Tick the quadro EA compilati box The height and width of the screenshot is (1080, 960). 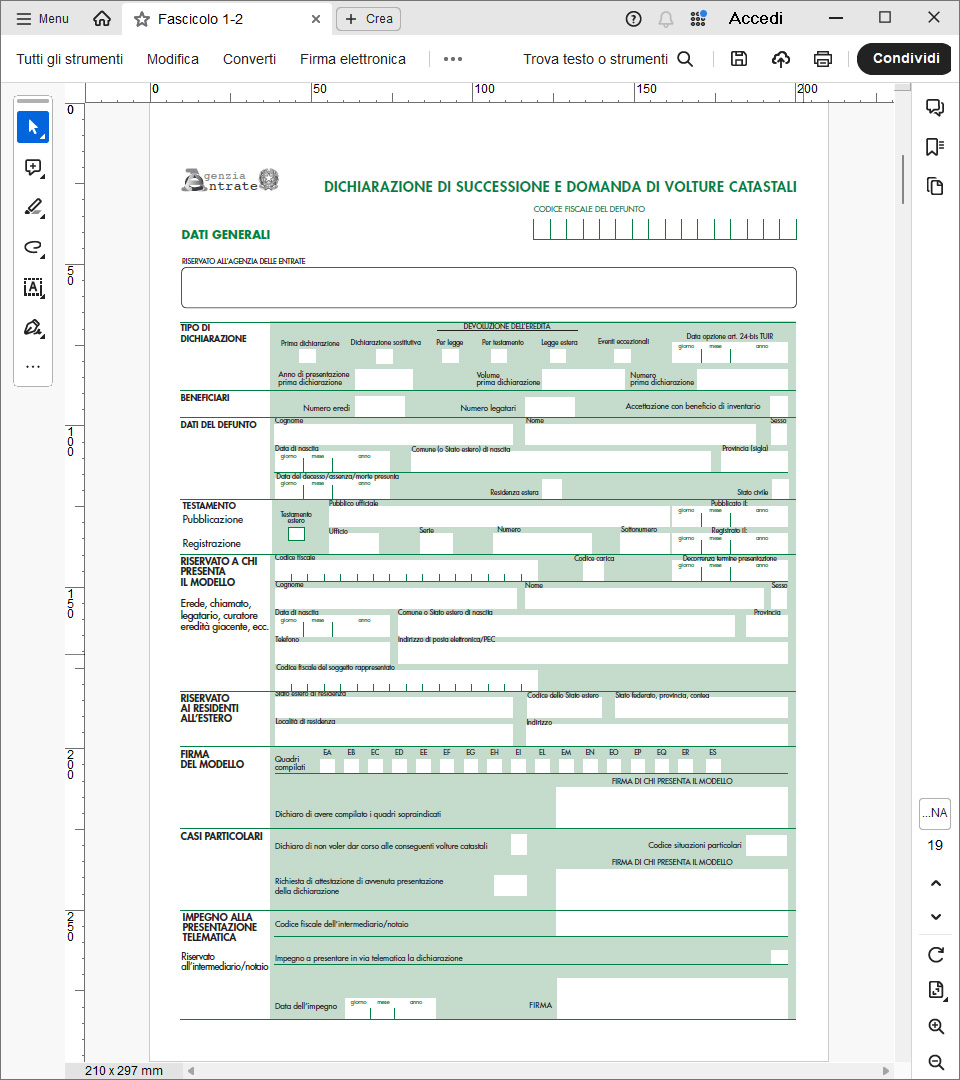tap(327, 765)
